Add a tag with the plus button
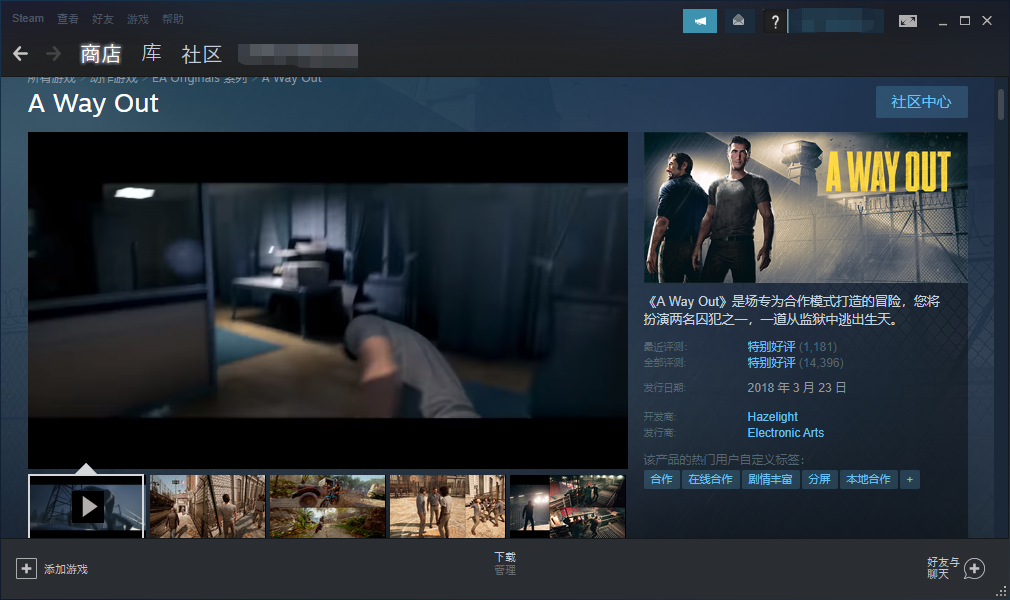Image resolution: width=1010 pixels, height=600 pixels. [x=910, y=479]
